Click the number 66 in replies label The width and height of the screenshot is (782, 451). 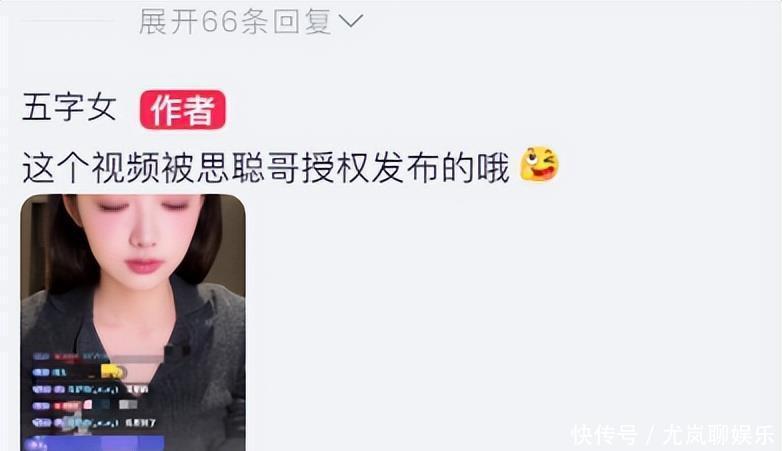[219, 21]
